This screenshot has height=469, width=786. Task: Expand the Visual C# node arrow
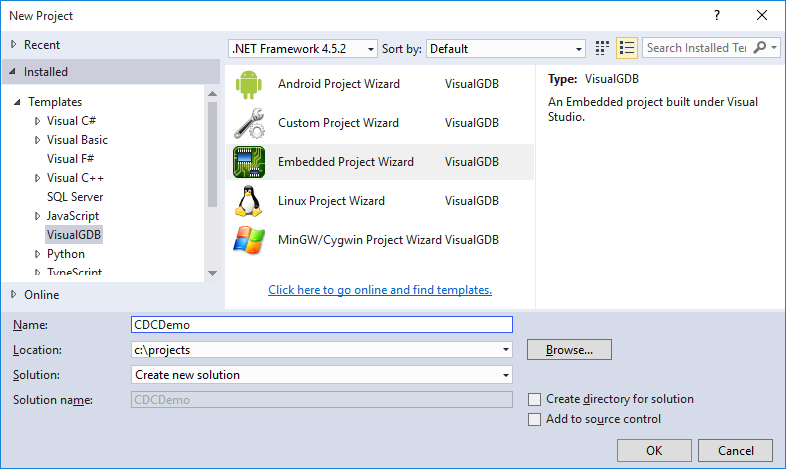click(38, 121)
